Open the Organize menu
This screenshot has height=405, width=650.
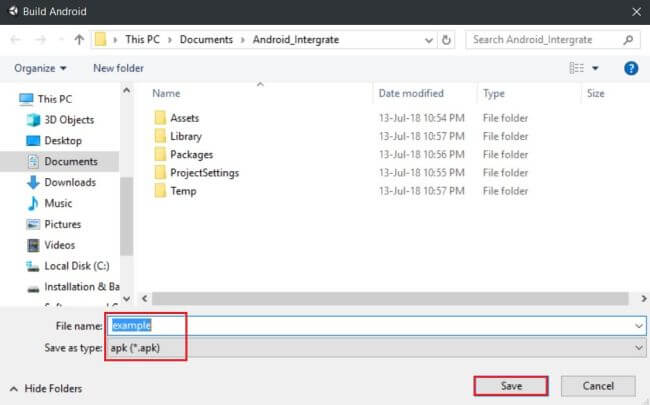pyautogui.click(x=40, y=68)
